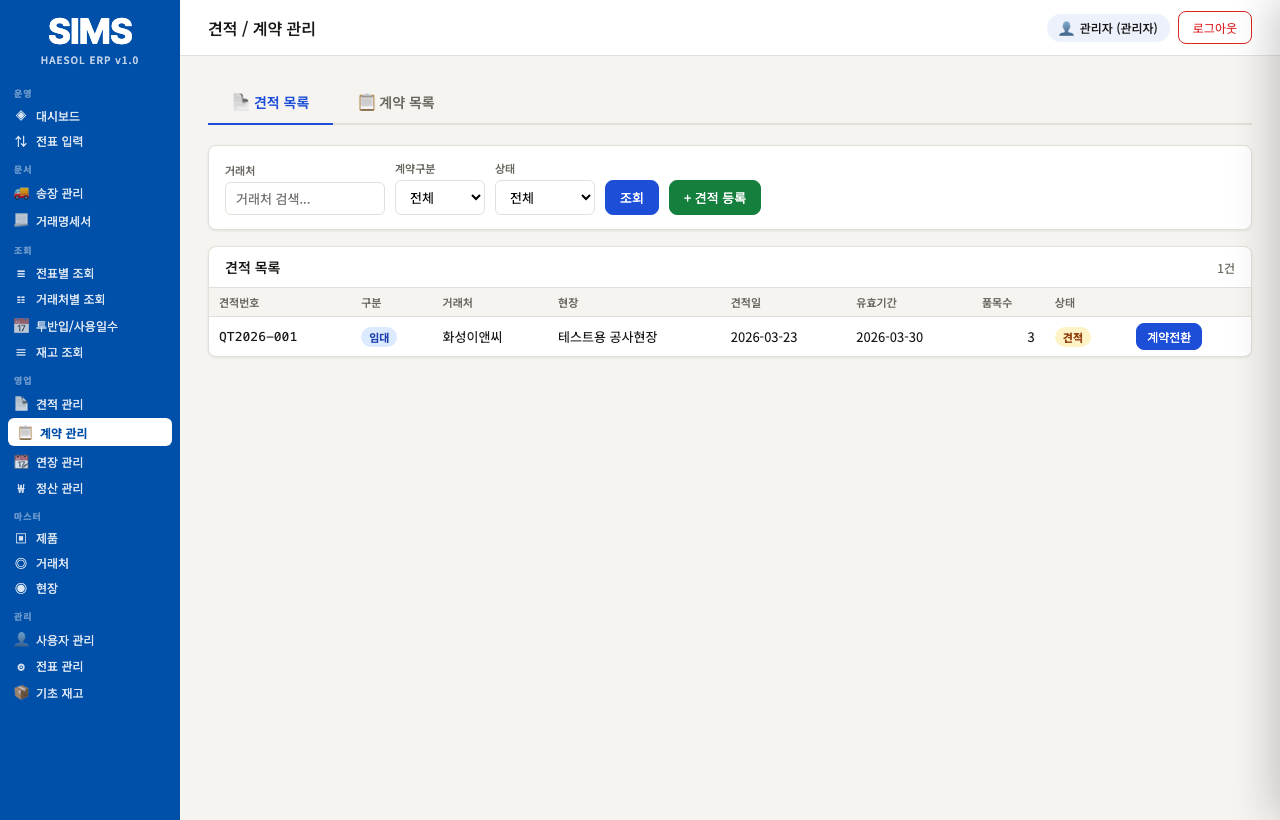Click the dashboard diamond icon in sidebar

click(x=21, y=115)
